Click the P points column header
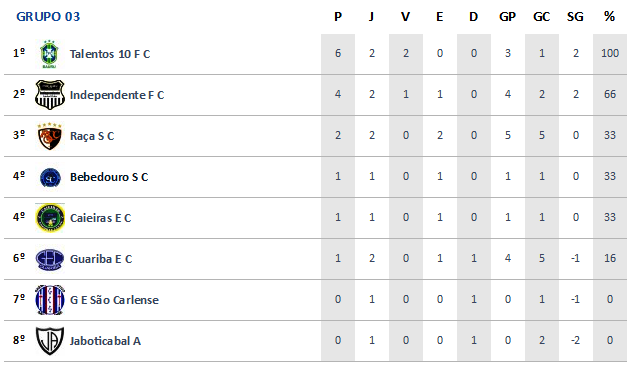627x376 pixels. [x=338, y=17]
